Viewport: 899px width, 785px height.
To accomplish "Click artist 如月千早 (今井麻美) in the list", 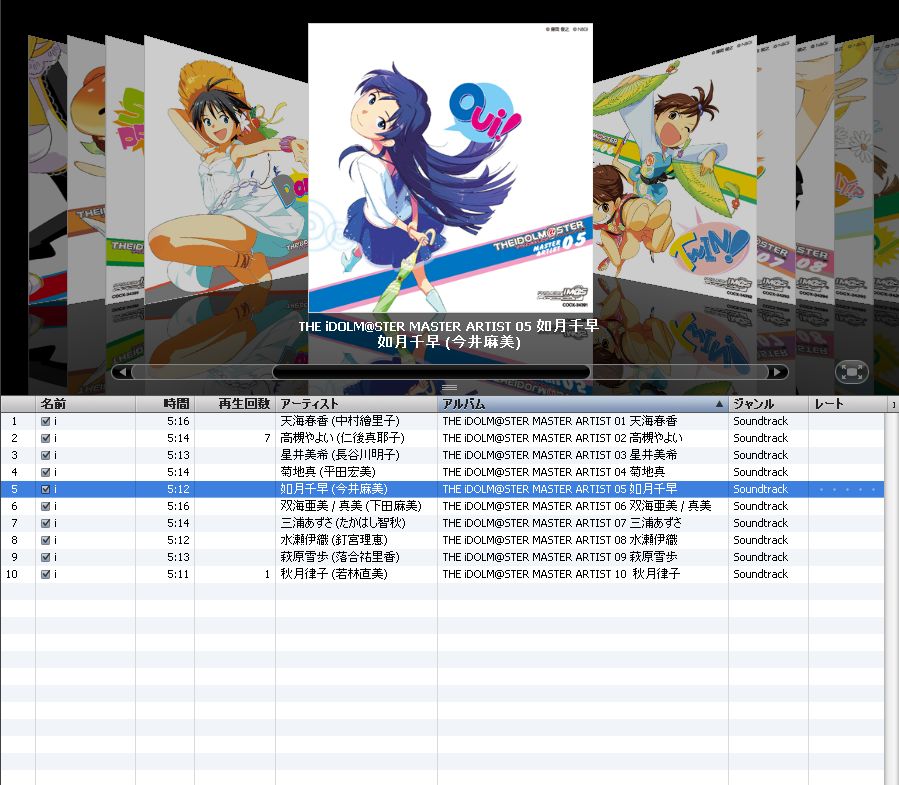I will tap(334, 489).
